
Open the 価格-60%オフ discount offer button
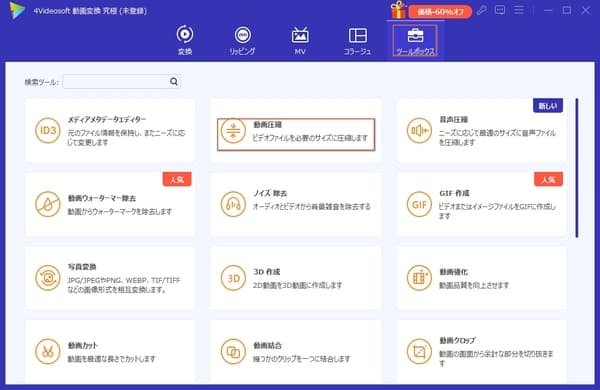pyautogui.click(x=440, y=12)
